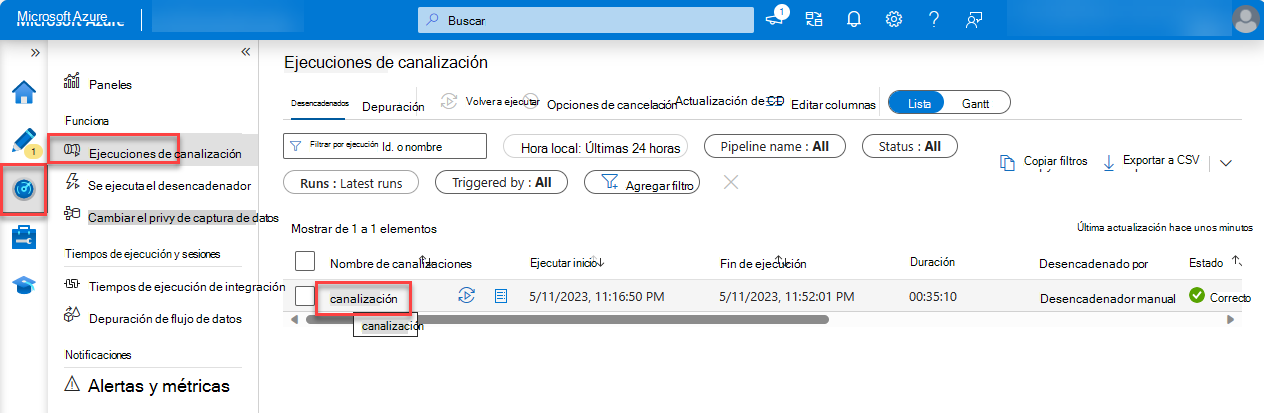The image size is (1264, 413).
Task: Click the right scrollbar arrow
Action: point(1231,320)
